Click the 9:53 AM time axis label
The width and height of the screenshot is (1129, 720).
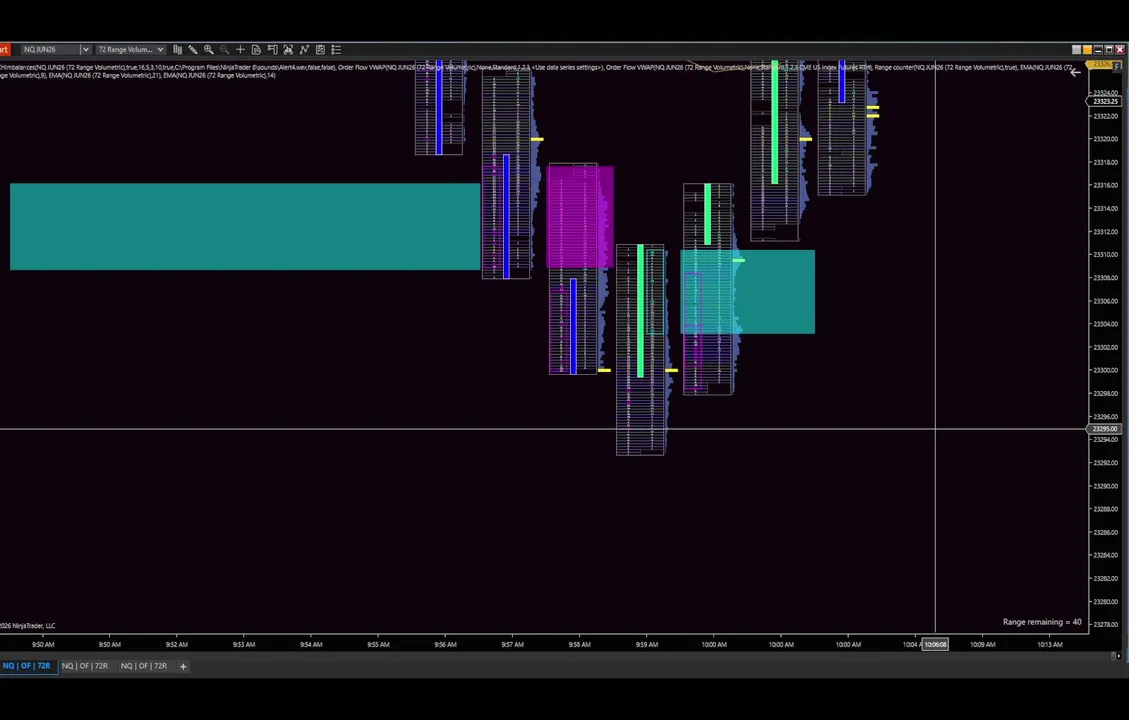(x=243, y=644)
